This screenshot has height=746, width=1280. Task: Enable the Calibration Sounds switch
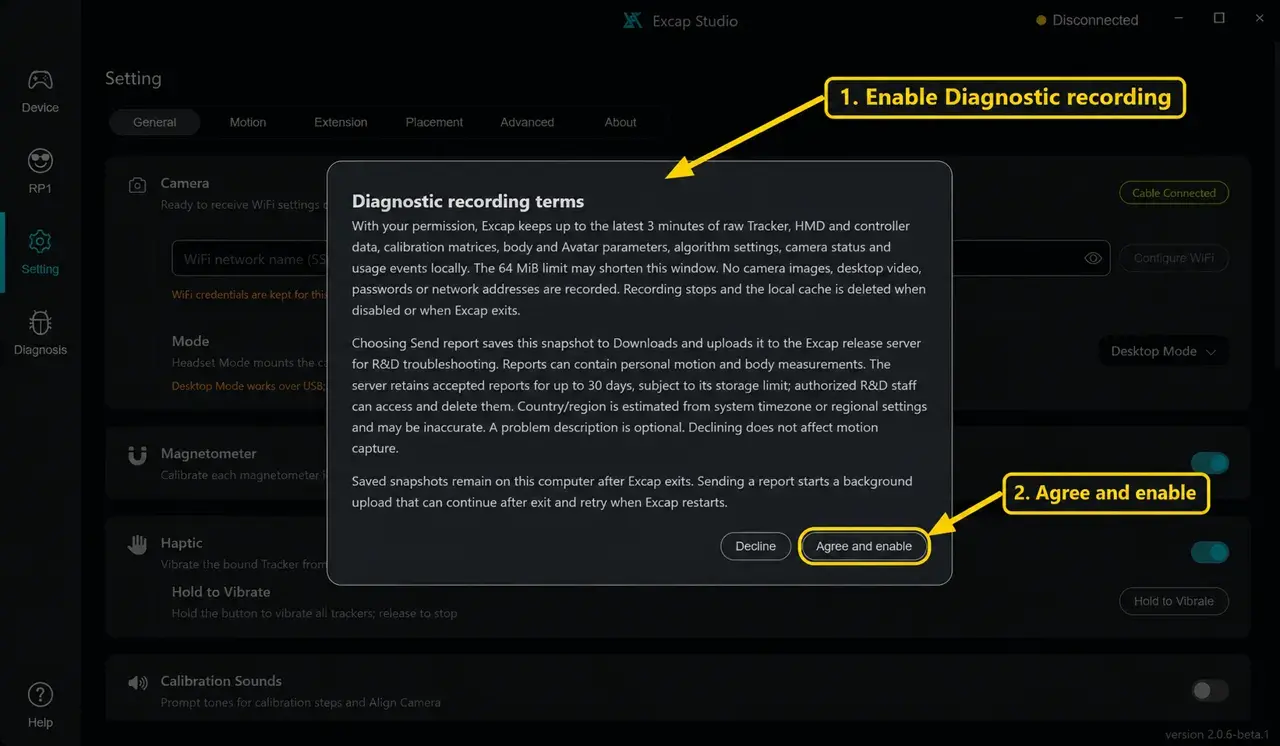[x=1209, y=690]
